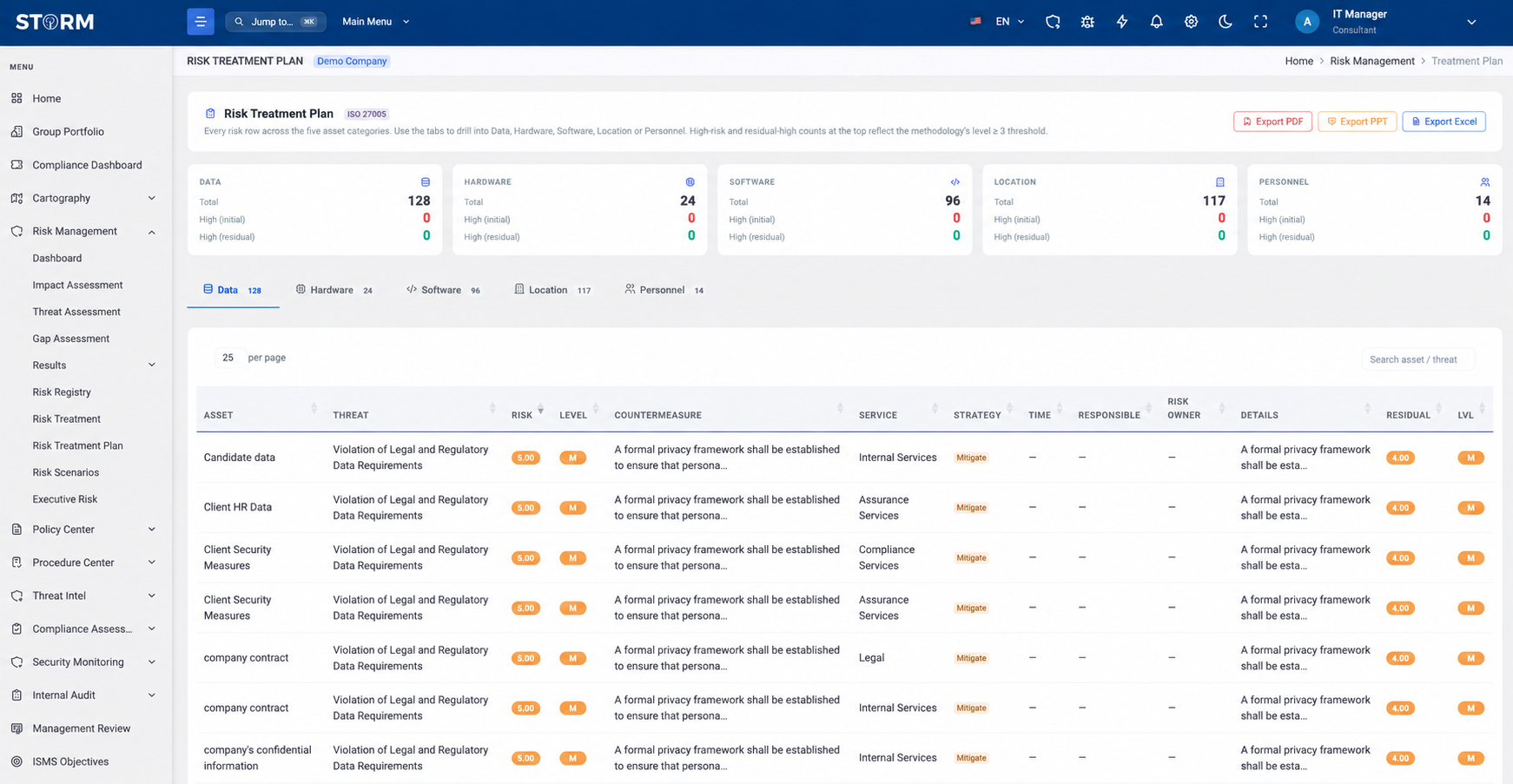Click Home icon in sidebar

[17, 98]
